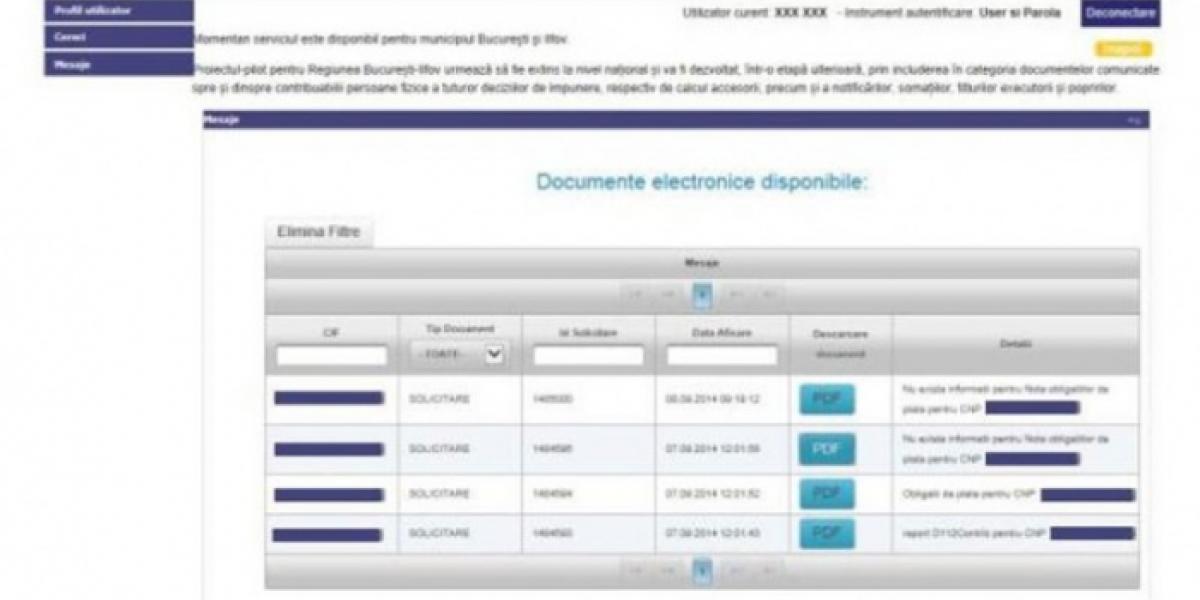The width and height of the screenshot is (1200, 600).
Task: Focus the CIF filter input field
Action: pos(332,355)
